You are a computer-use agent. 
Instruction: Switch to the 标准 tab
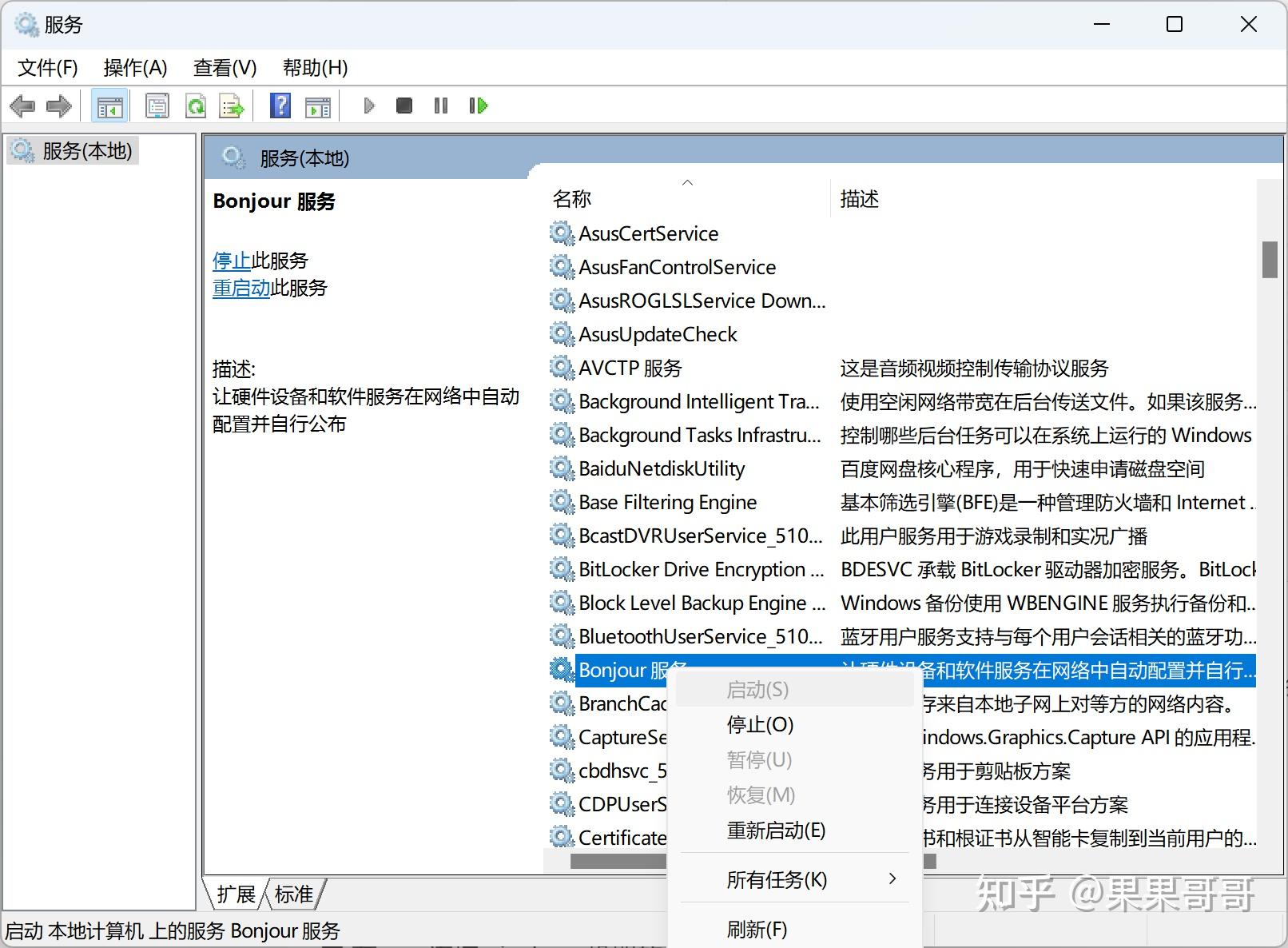click(x=292, y=894)
